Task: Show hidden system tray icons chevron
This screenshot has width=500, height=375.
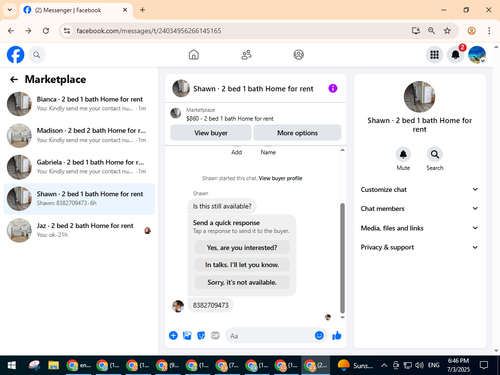Action: coord(384,365)
